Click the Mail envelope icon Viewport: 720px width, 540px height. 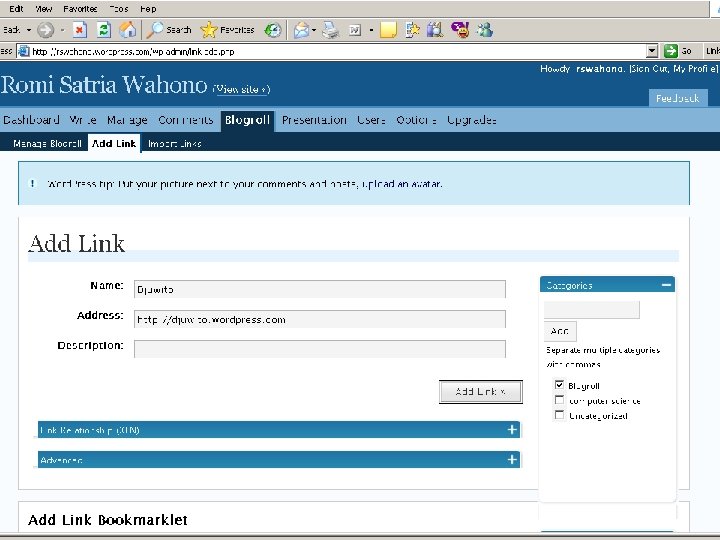(301, 30)
